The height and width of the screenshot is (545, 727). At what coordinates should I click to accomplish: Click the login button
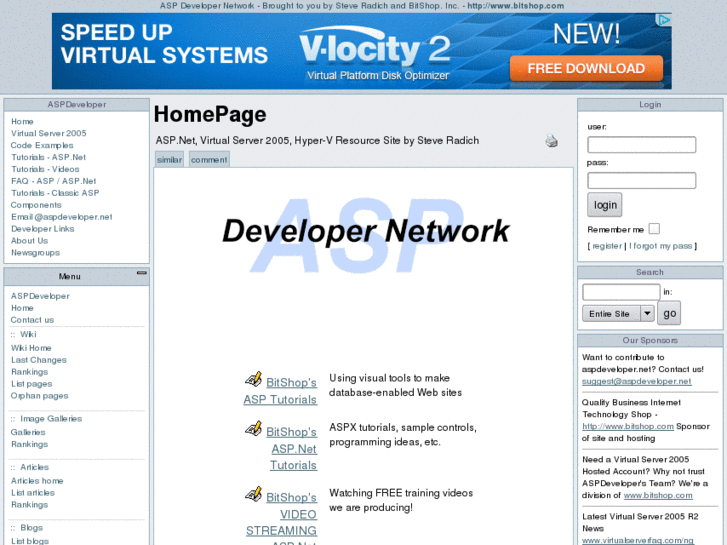point(605,205)
